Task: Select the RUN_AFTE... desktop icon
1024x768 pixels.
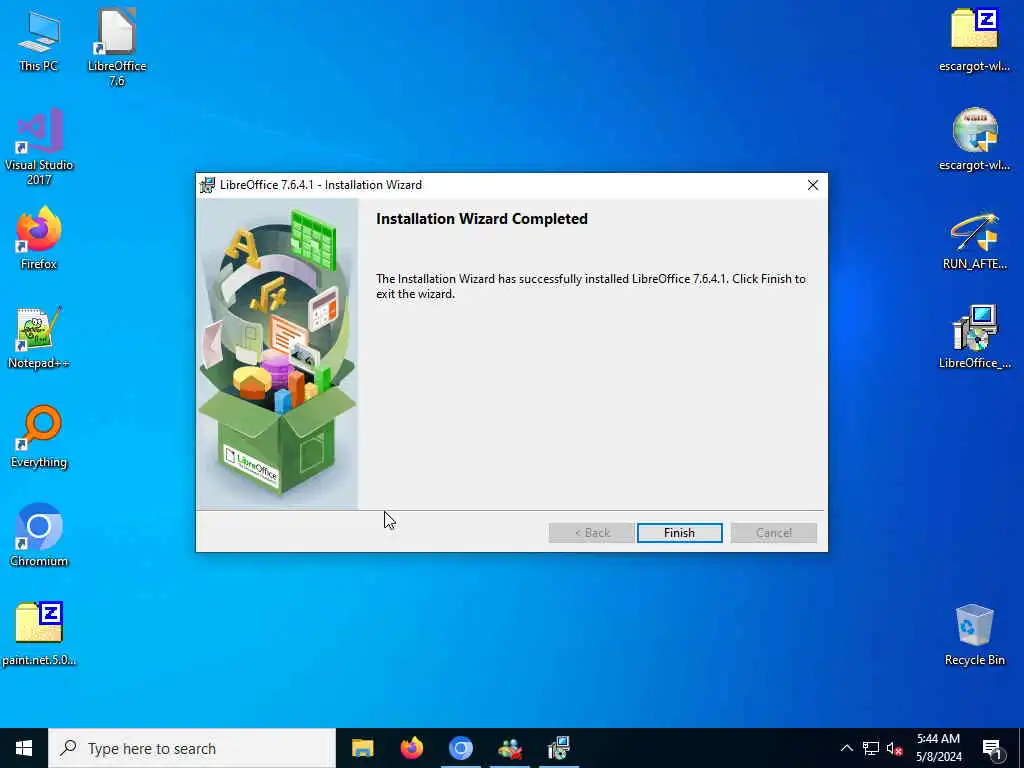Action: pyautogui.click(x=974, y=240)
